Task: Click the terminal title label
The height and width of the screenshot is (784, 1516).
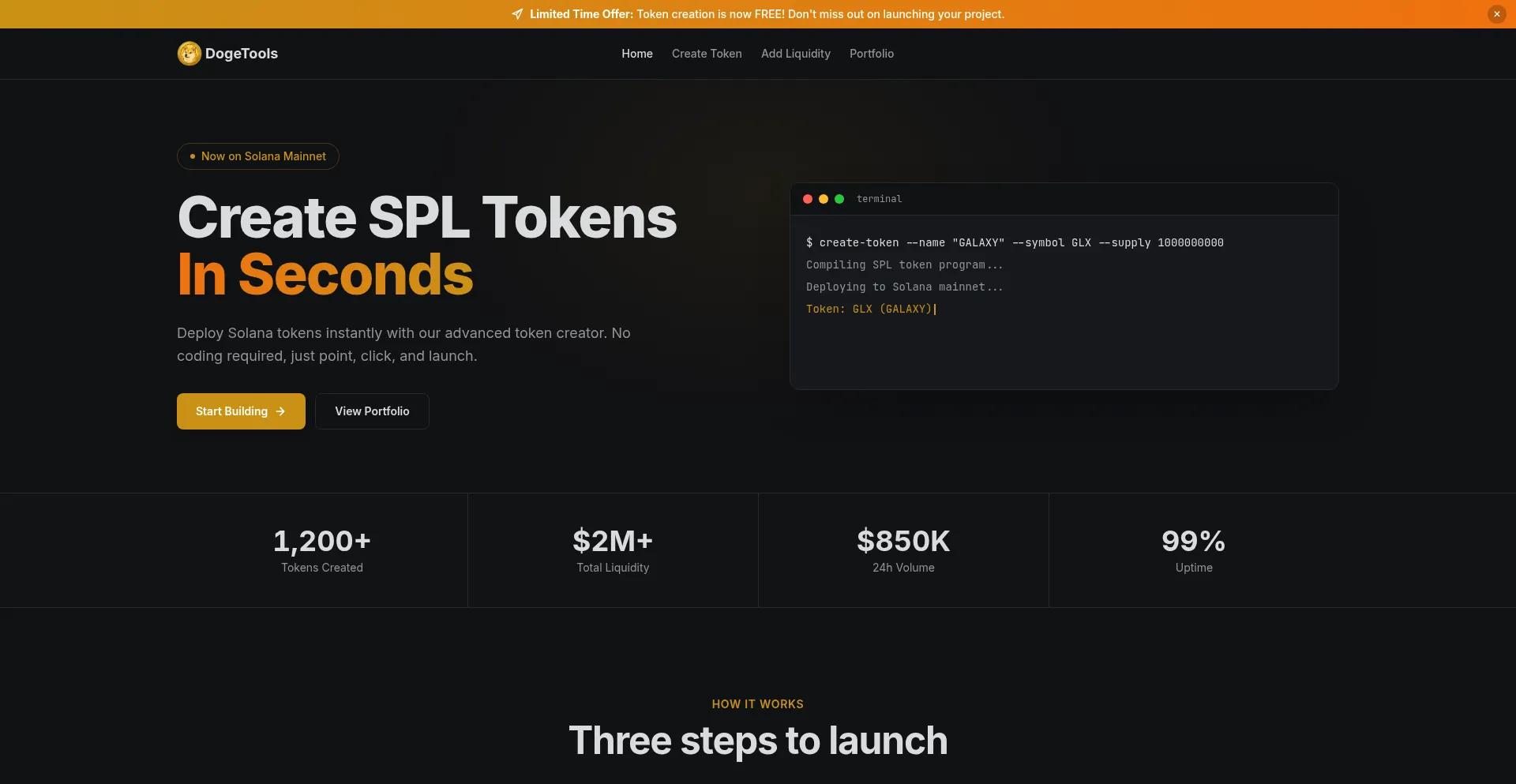Action: [879, 199]
